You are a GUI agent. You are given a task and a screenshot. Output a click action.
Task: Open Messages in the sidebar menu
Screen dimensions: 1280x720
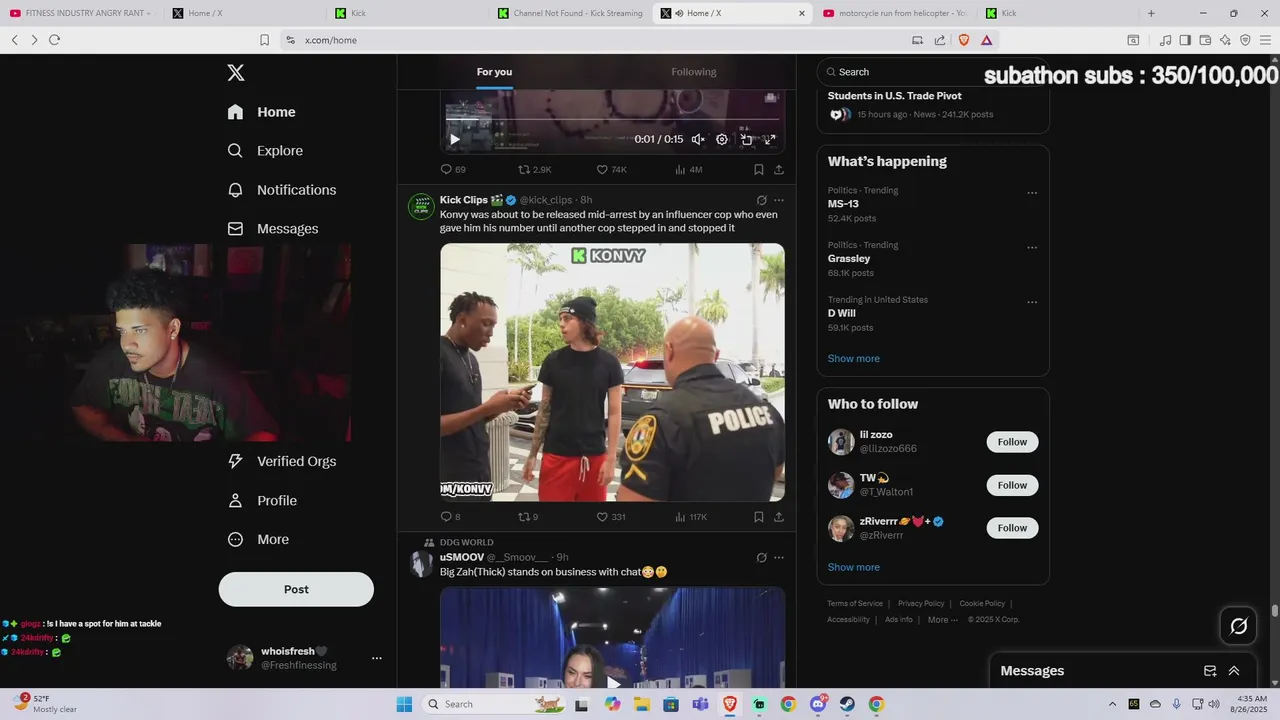(273, 229)
